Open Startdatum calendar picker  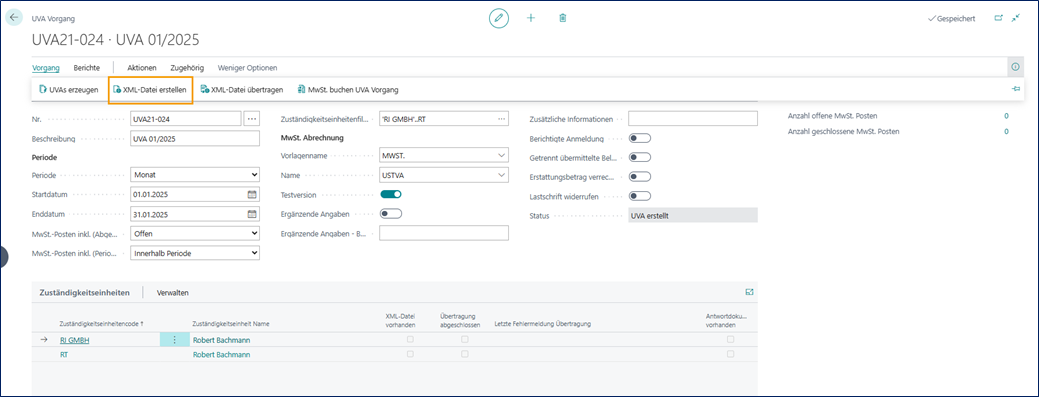coord(252,195)
